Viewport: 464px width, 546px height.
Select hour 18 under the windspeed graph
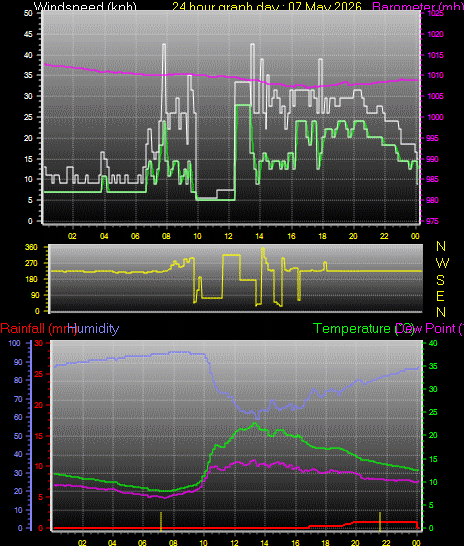[322, 236]
